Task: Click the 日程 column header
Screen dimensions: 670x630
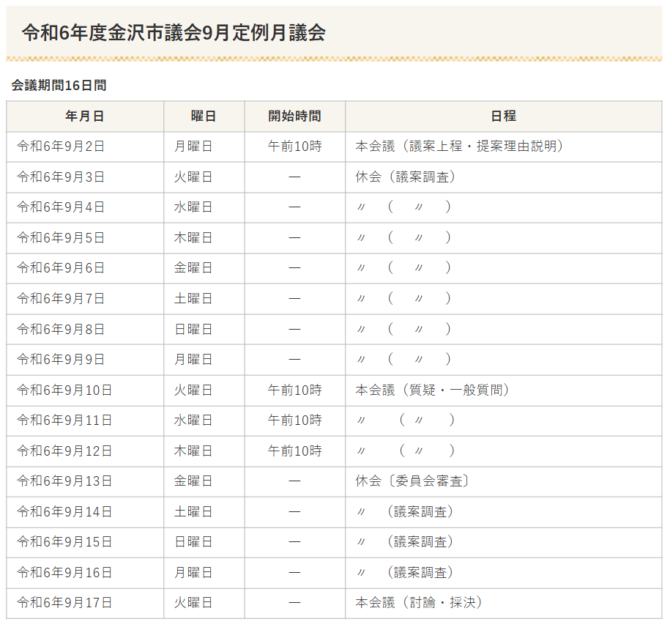Action: click(x=503, y=116)
